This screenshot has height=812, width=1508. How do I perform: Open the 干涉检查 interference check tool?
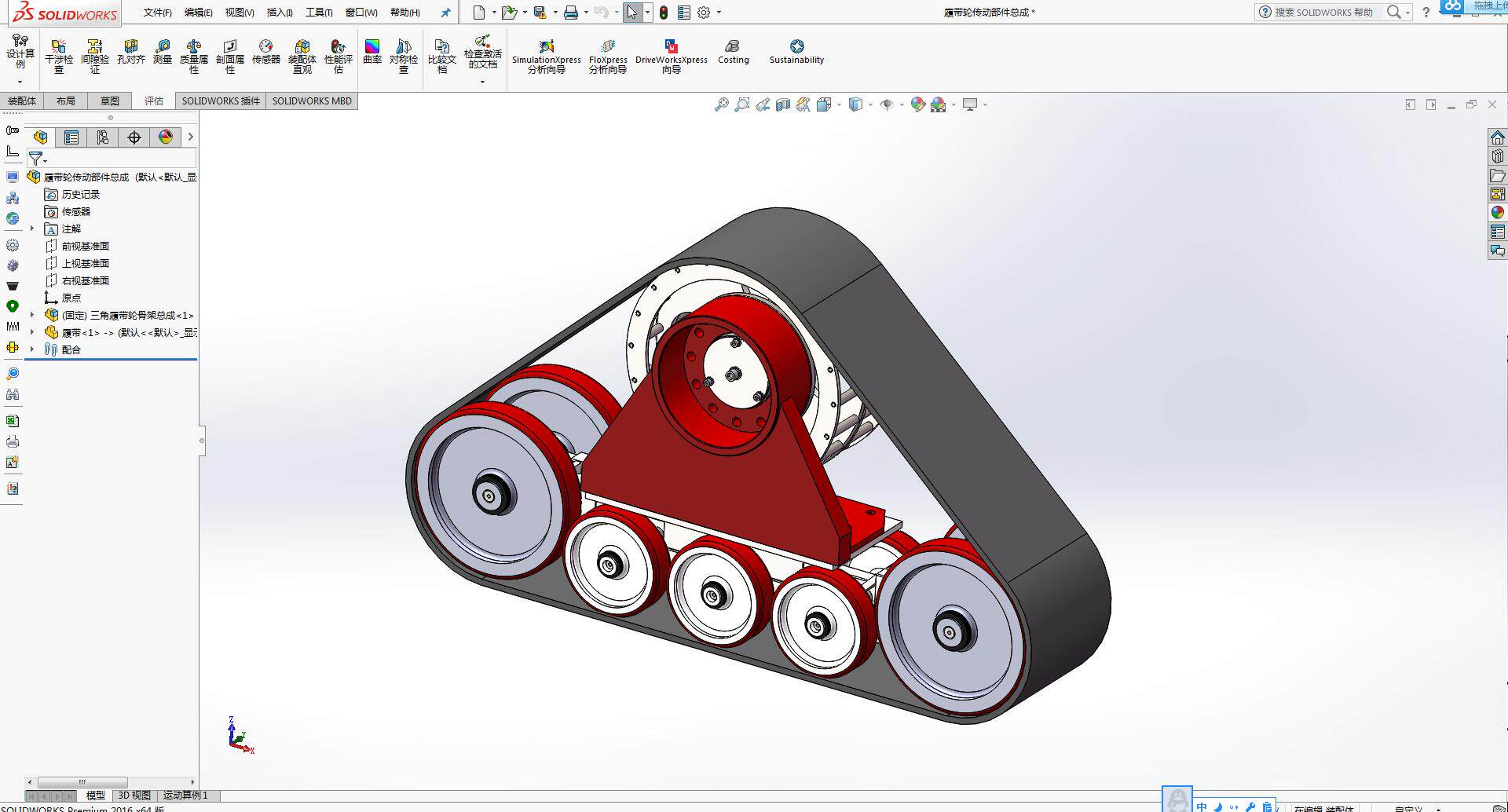click(59, 56)
